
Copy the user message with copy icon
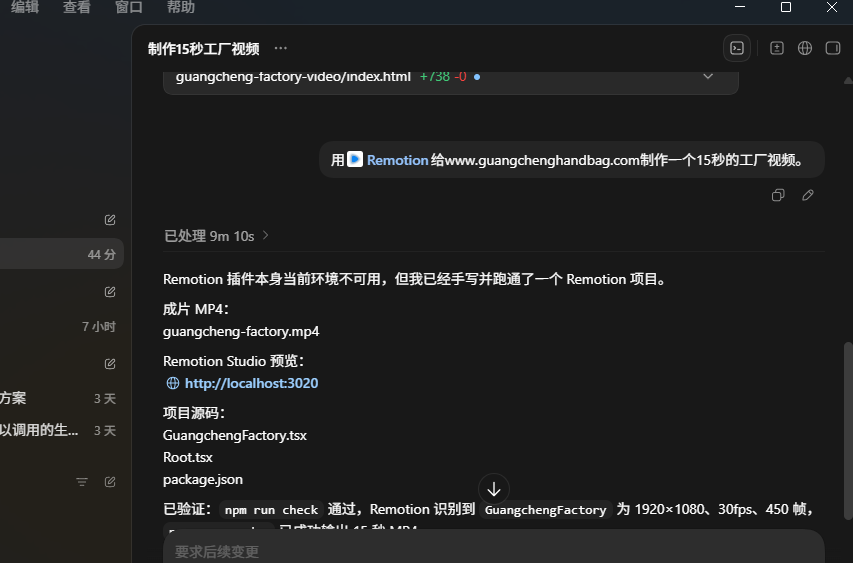coord(778,195)
